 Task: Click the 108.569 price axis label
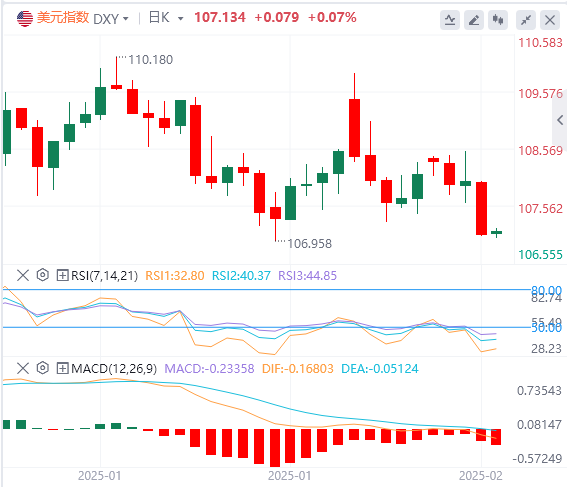pyautogui.click(x=540, y=151)
